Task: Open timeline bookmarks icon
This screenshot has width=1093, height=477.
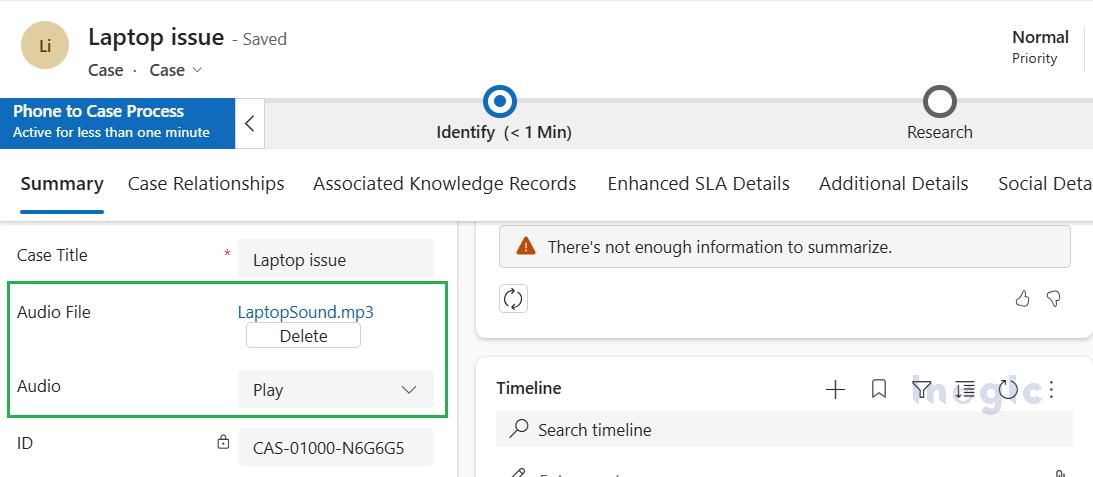Action: (x=879, y=389)
